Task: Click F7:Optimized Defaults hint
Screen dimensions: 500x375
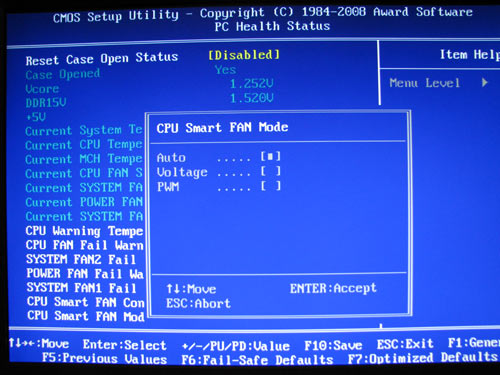Action: click(423, 358)
